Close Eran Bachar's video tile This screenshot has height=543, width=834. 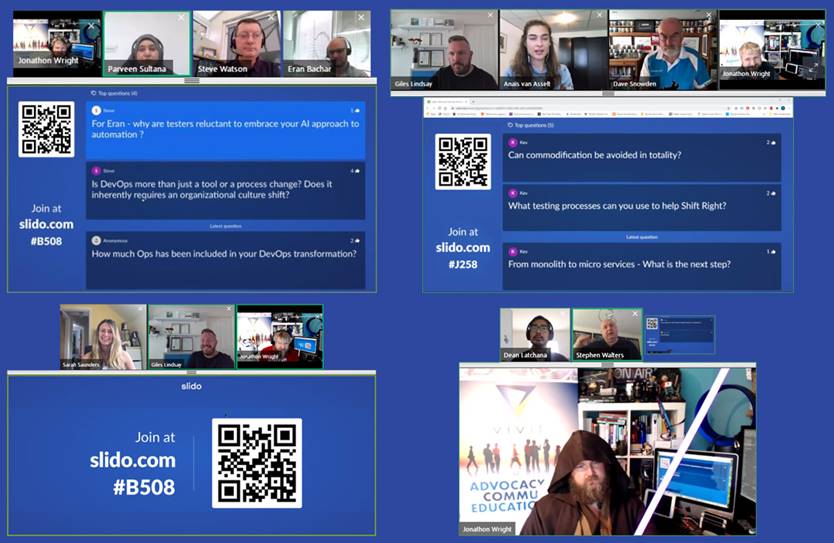pos(362,17)
